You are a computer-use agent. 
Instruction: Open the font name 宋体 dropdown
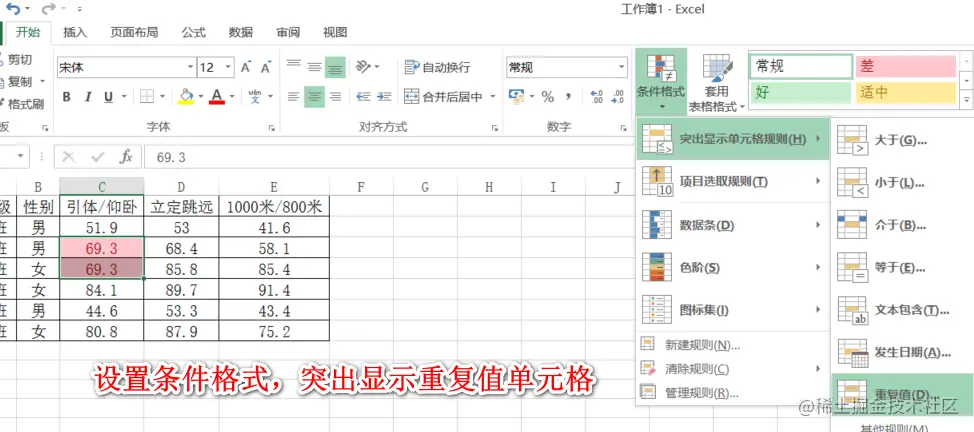191,67
